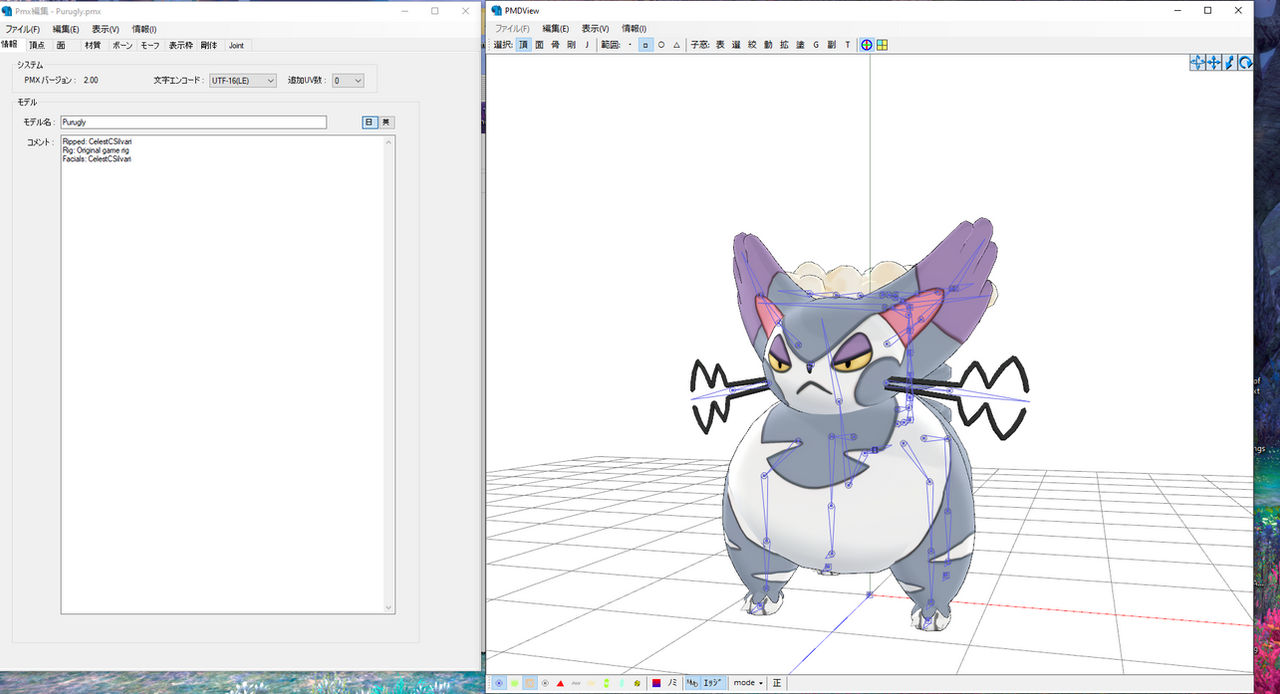Switch to the 剛体 tab
Image resolution: width=1280 pixels, height=694 pixels.
pos(209,45)
